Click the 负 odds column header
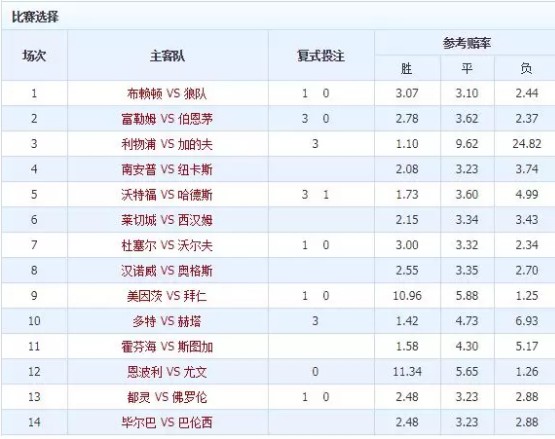Viewport: 555px width, 439px height. point(526,68)
